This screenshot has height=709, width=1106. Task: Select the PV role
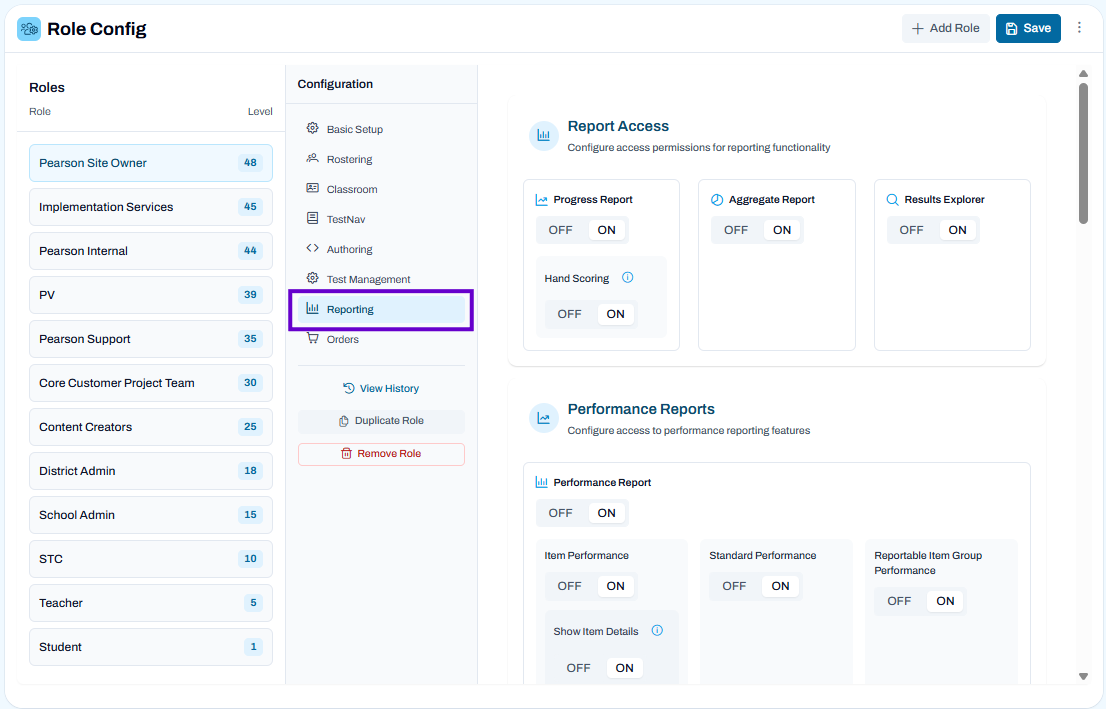151,295
